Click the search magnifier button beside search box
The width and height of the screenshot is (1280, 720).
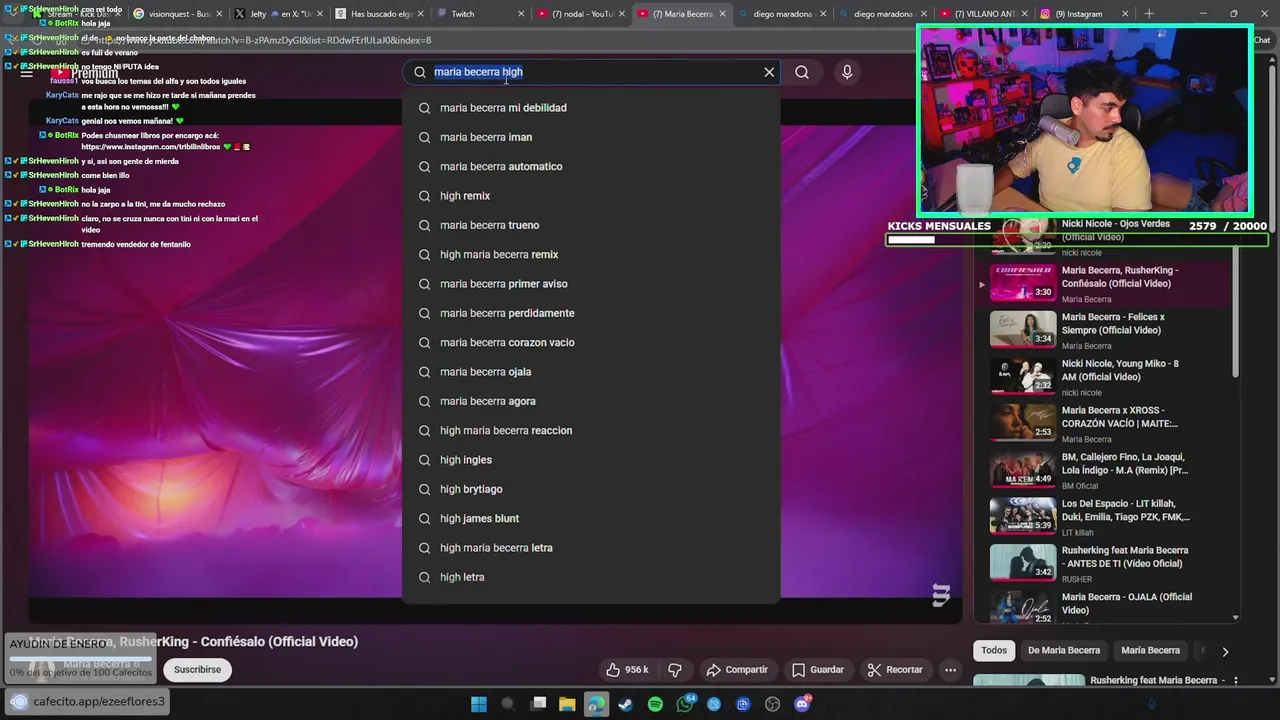(802, 72)
